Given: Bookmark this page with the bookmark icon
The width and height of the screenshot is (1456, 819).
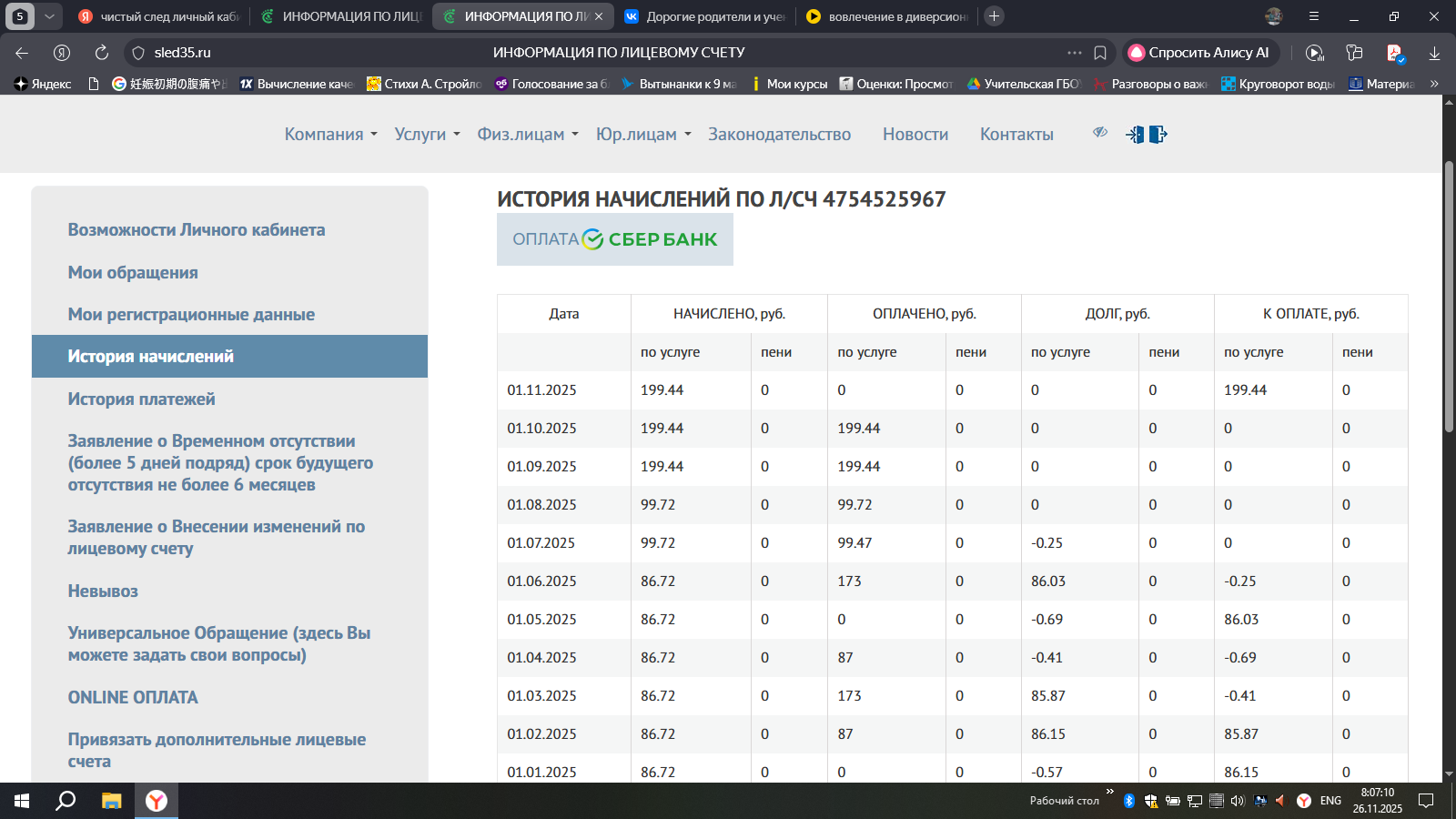Looking at the screenshot, I should 1100,53.
